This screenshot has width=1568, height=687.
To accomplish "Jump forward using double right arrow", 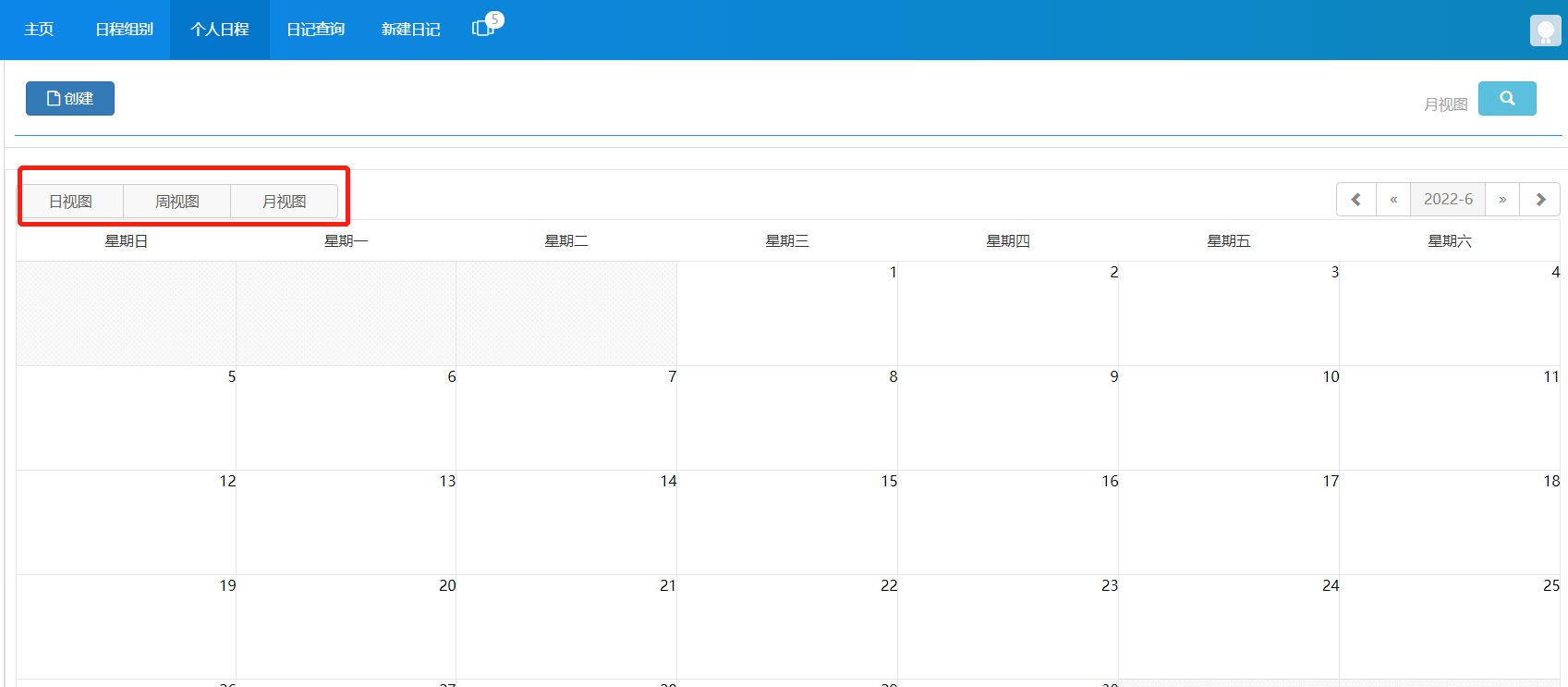I will tap(1502, 200).
